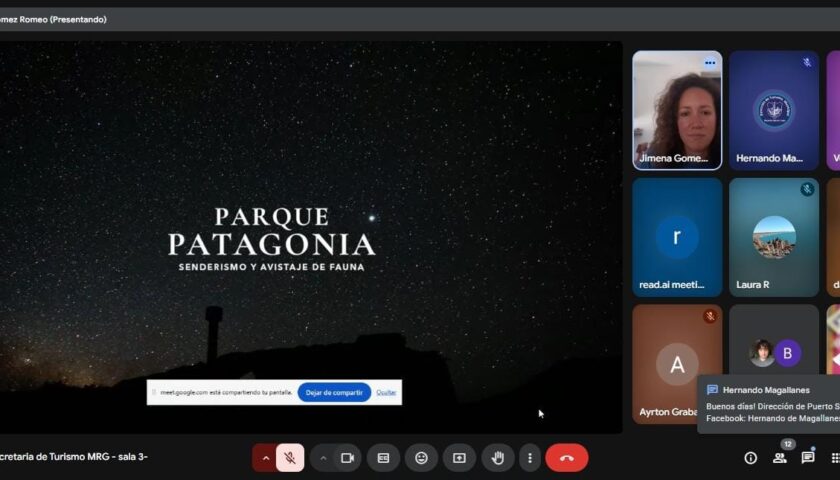Click the Ocultar link in sharing bar
This screenshot has height=480, width=840.
386,393
